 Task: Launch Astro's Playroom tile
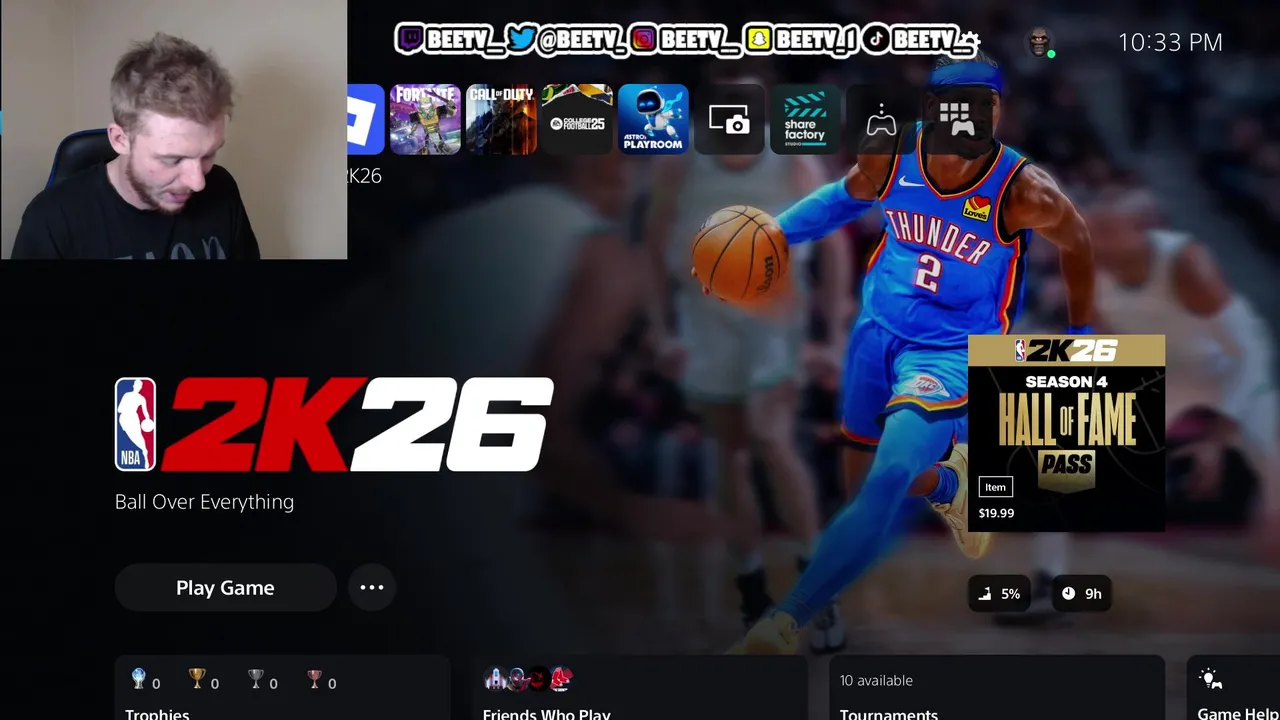tap(653, 119)
